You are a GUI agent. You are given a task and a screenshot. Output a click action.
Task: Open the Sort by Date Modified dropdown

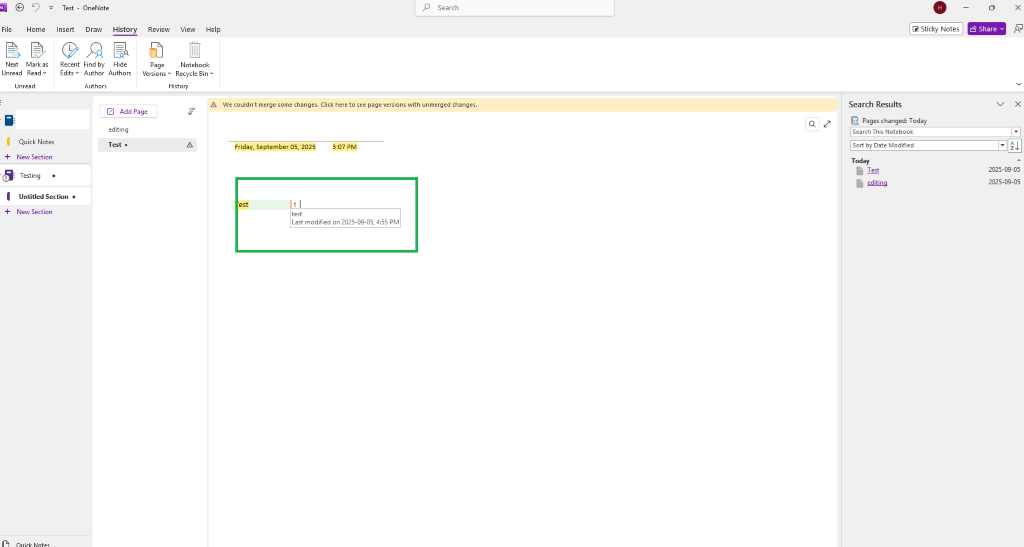(x=1002, y=146)
